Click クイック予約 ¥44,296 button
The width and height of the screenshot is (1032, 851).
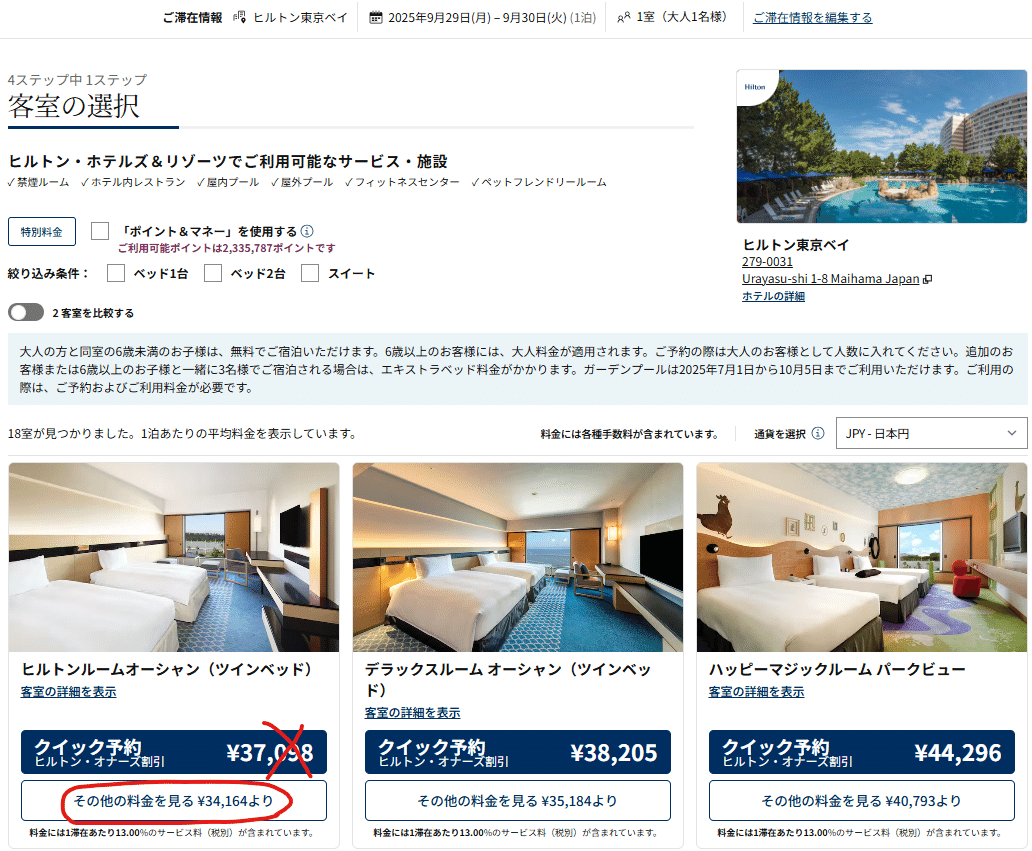862,752
